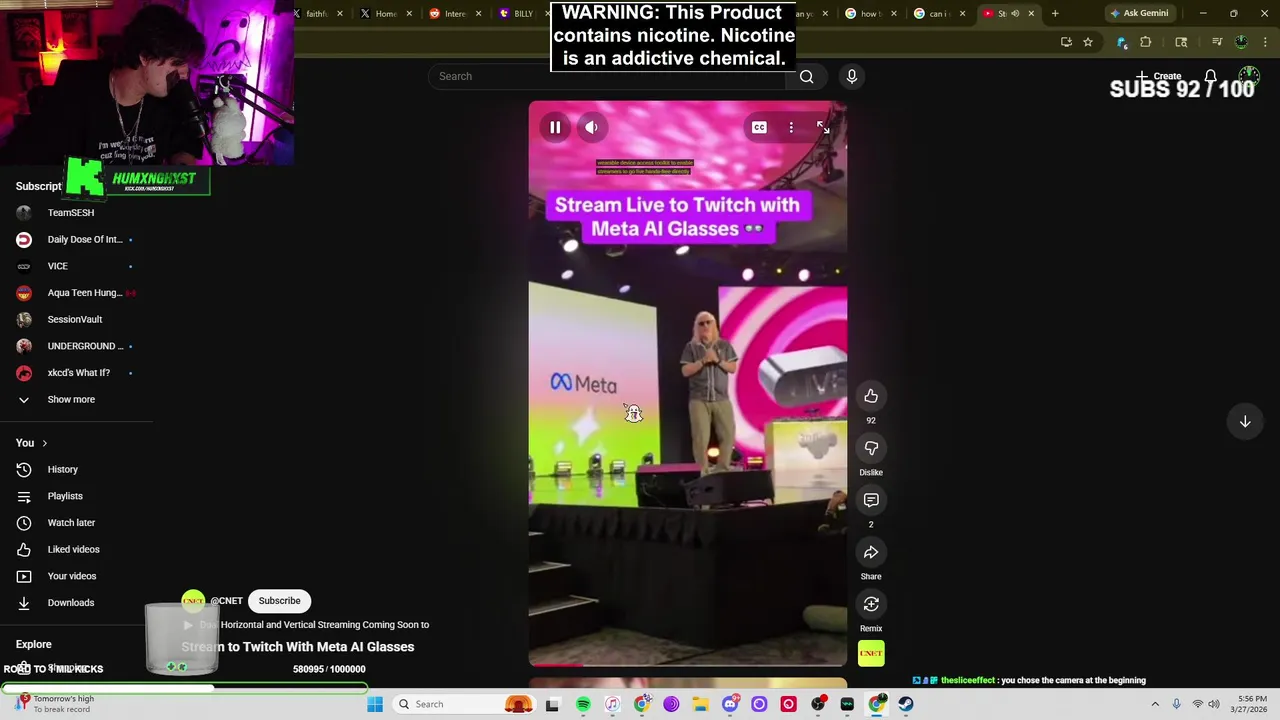Viewport: 1280px width, 720px height.
Task: Open OBS Studio from the taskbar
Action: [x=818, y=704]
